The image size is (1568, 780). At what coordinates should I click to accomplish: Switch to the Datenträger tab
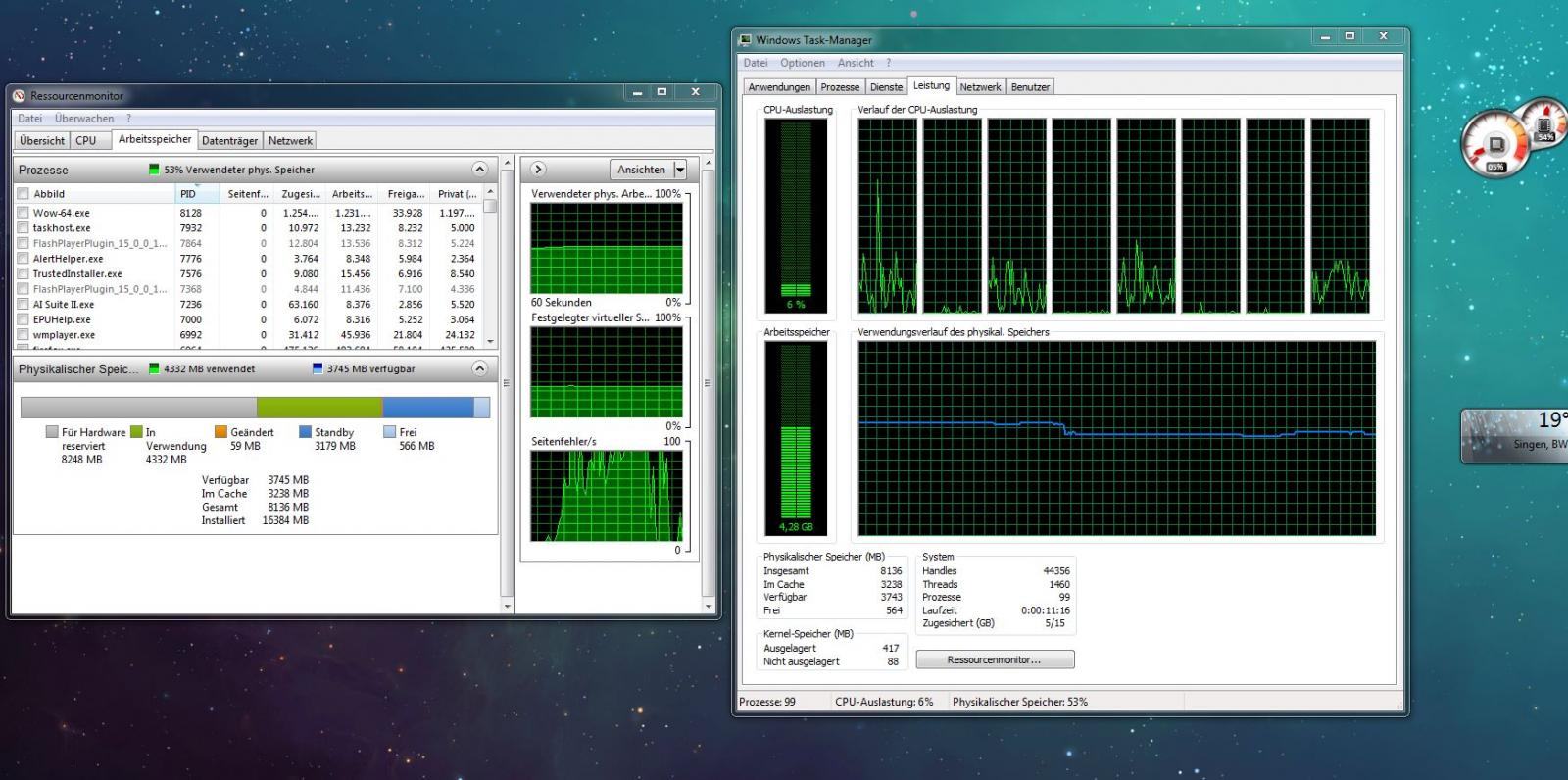pyautogui.click(x=230, y=140)
